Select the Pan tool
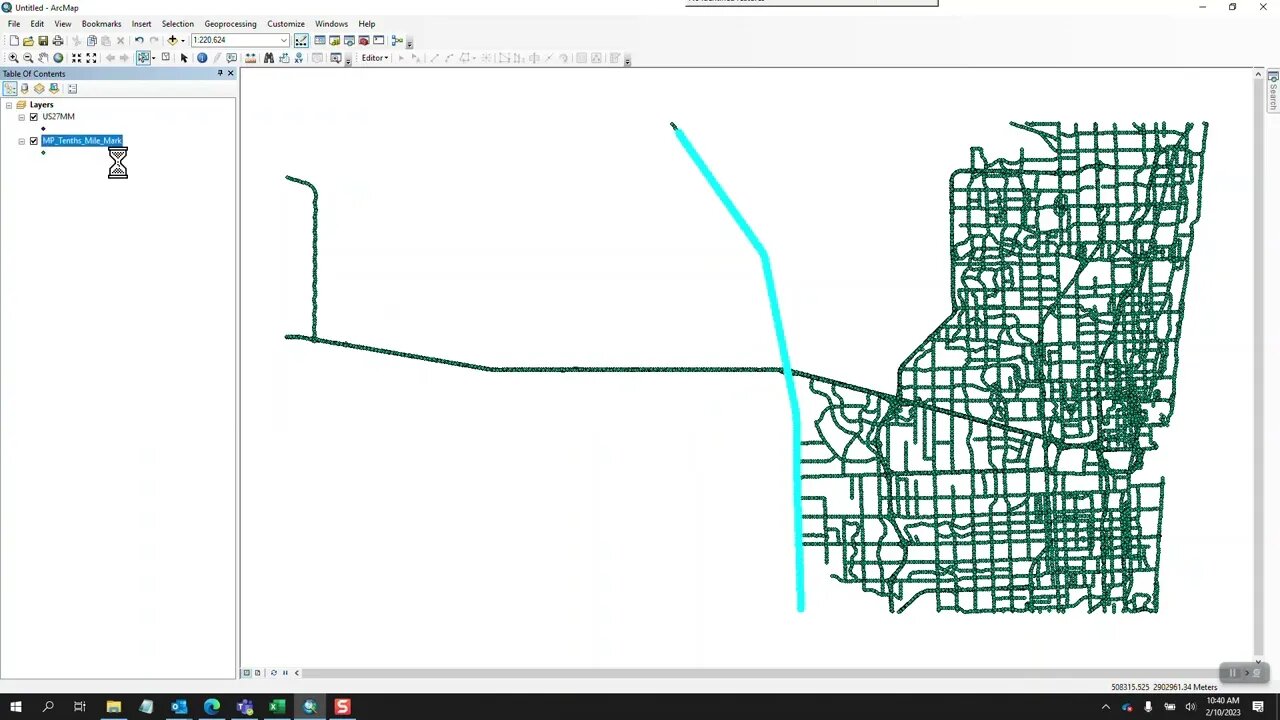Screen dimensions: 1280x720 (x=43, y=58)
